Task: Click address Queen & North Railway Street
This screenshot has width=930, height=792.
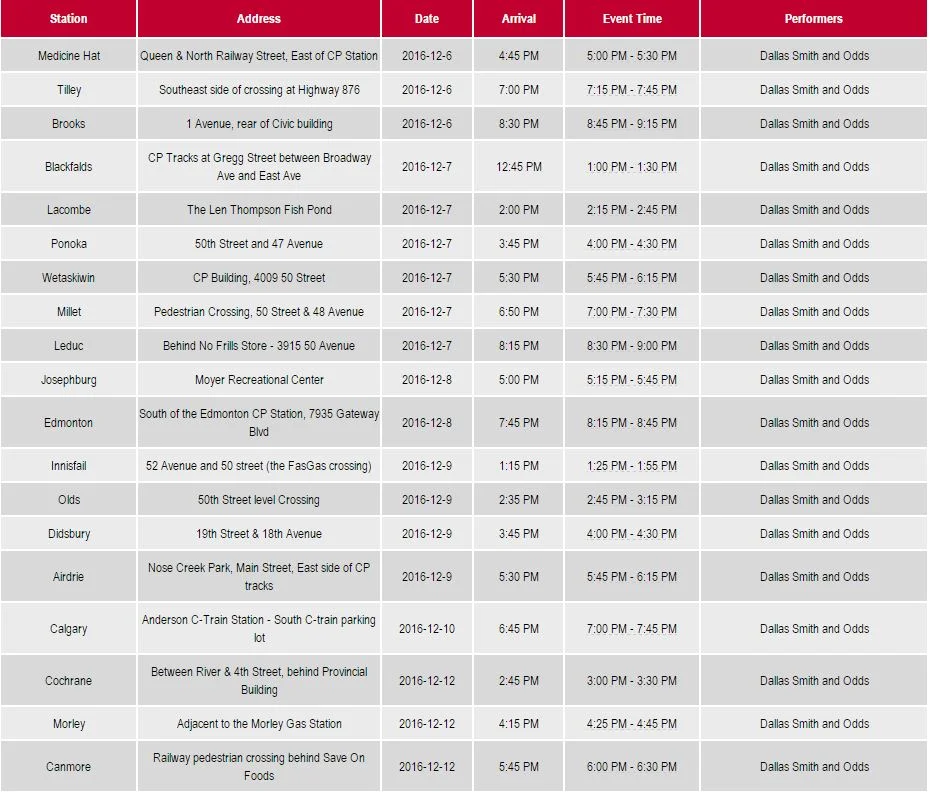Action: pyautogui.click(x=259, y=56)
